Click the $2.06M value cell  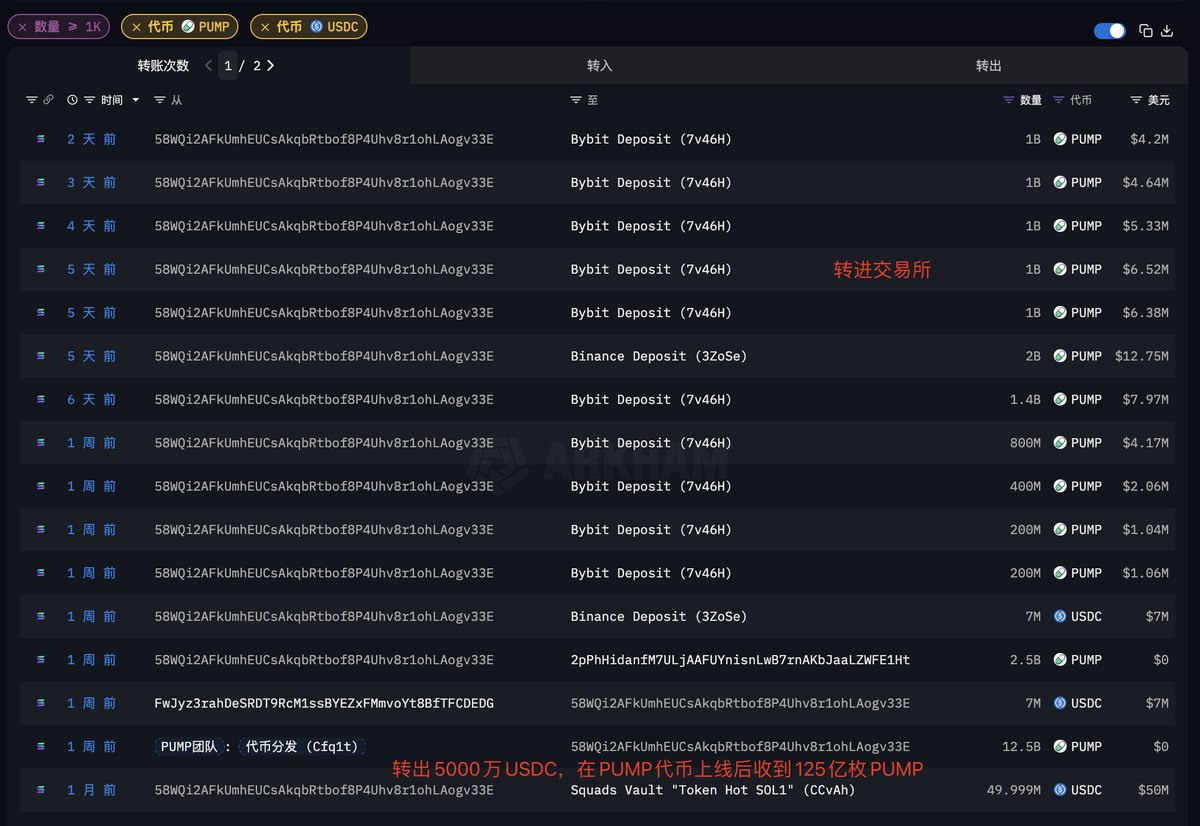1145,486
